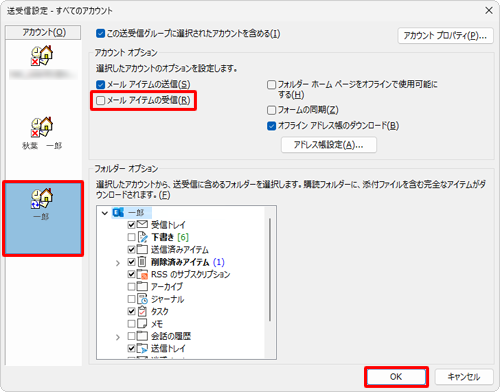Click the キャンセル button
This screenshot has height=392, width=500.
[x=464, y=377]
